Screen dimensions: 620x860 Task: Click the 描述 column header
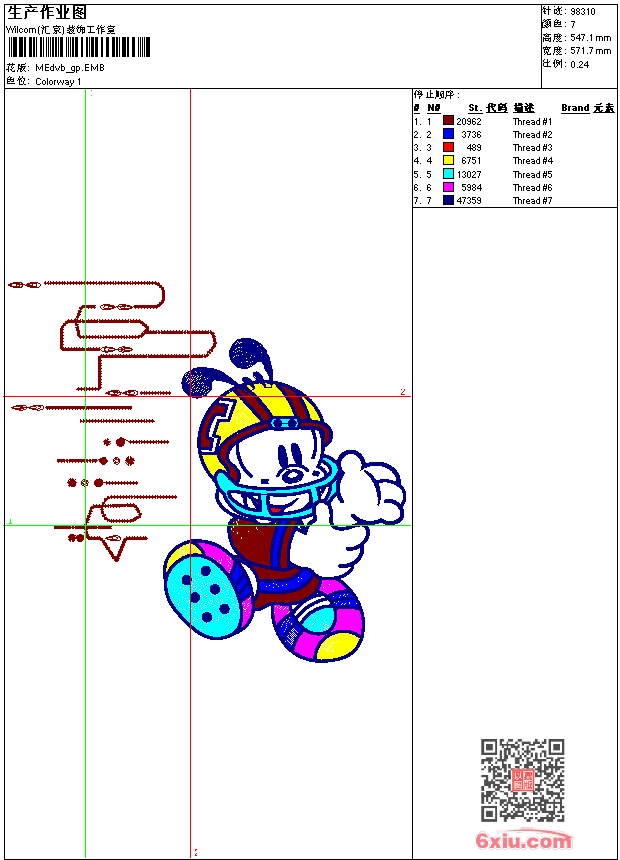coord(524,108)
